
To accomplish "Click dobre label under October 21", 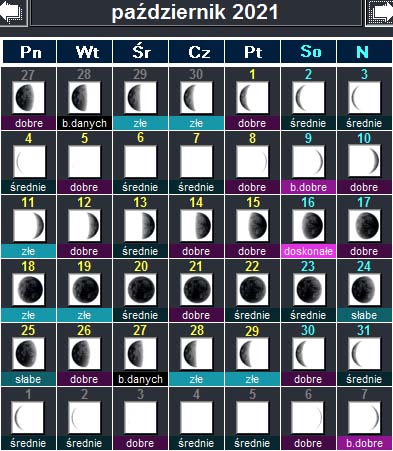I will pyautogui.click(x=196, y=315).
